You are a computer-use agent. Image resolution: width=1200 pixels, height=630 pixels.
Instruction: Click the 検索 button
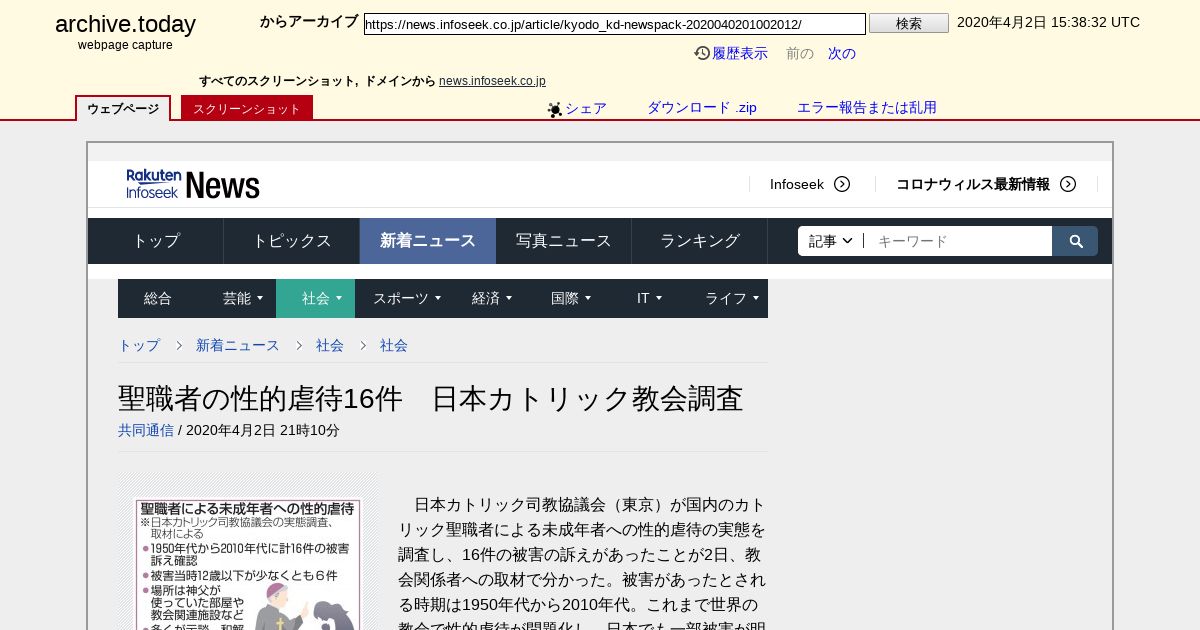click(x=909, y=23)
